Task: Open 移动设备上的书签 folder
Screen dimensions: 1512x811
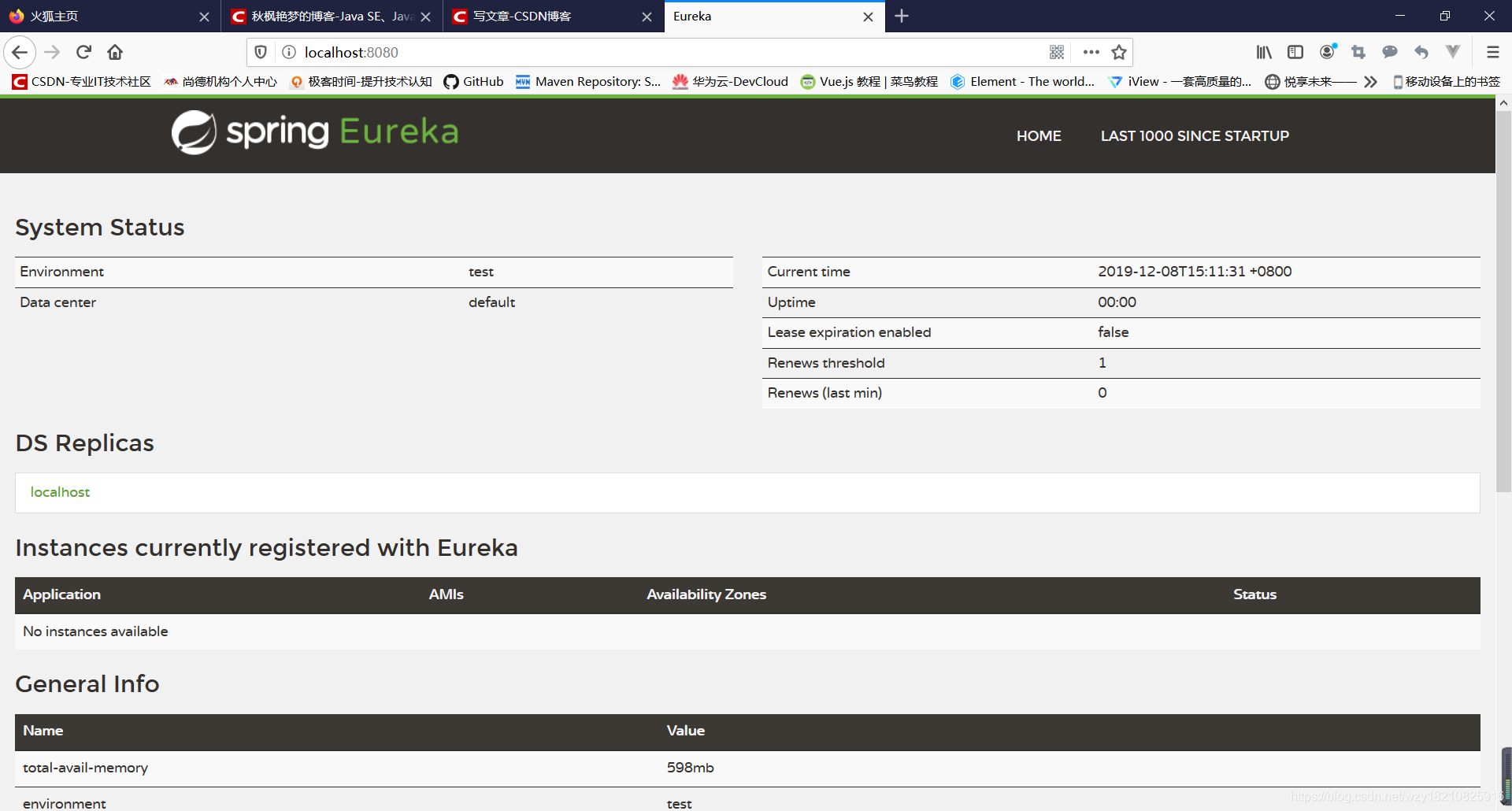Action: click(1447, 81)
